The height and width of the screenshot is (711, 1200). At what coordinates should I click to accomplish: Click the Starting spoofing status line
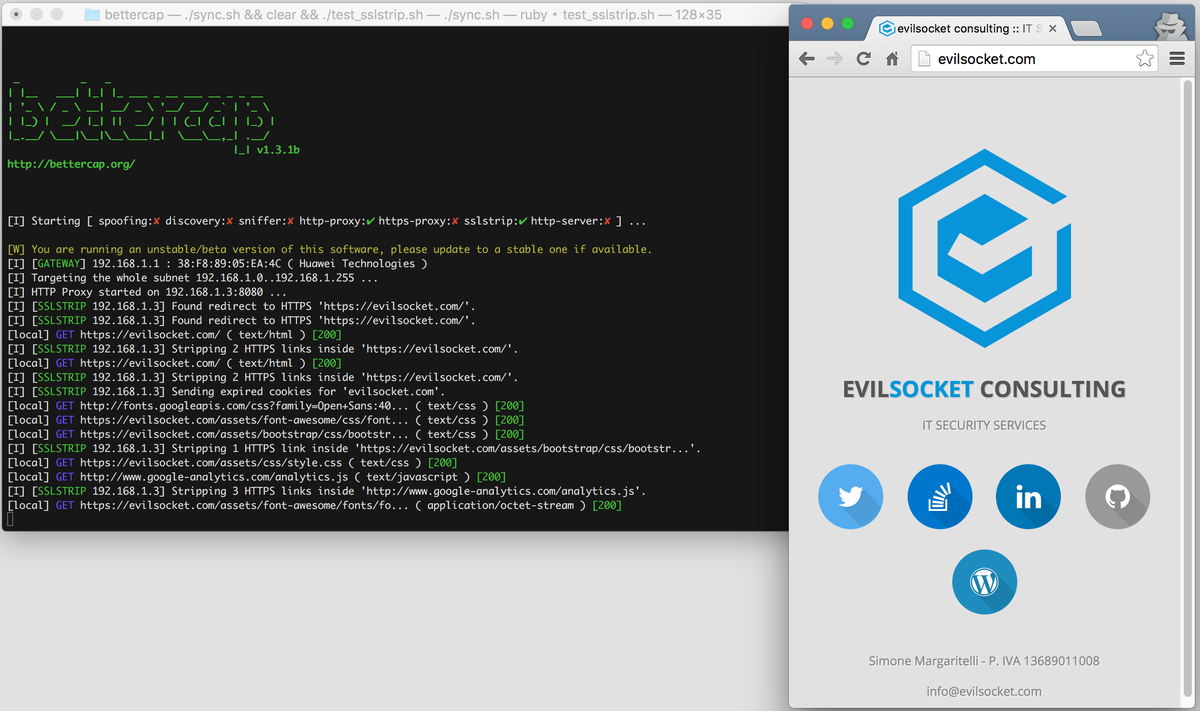point(326,221)
